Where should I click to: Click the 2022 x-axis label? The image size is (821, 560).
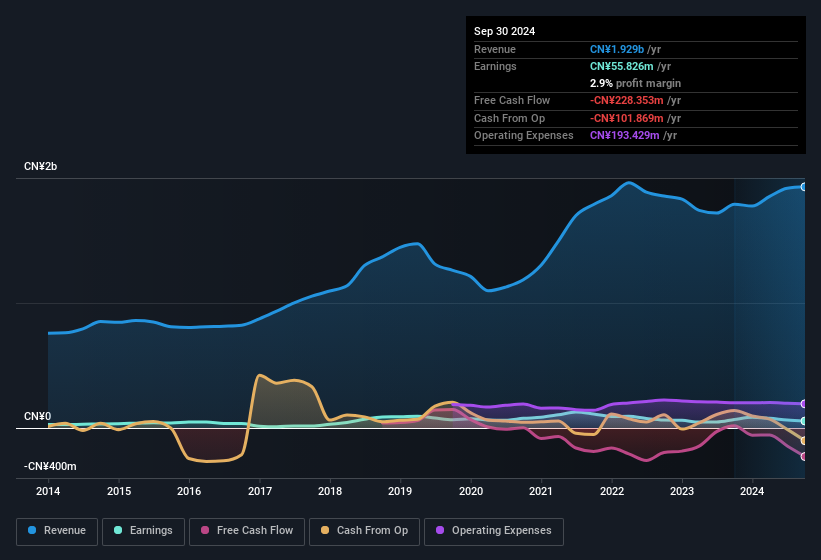tap(612, 491)
